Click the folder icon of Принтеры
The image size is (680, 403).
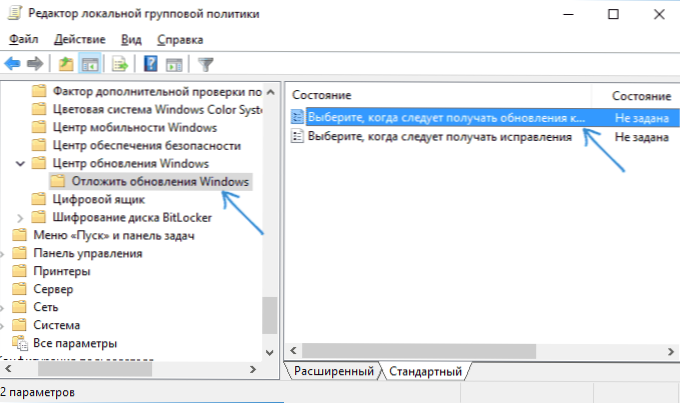tap(19, 271)
